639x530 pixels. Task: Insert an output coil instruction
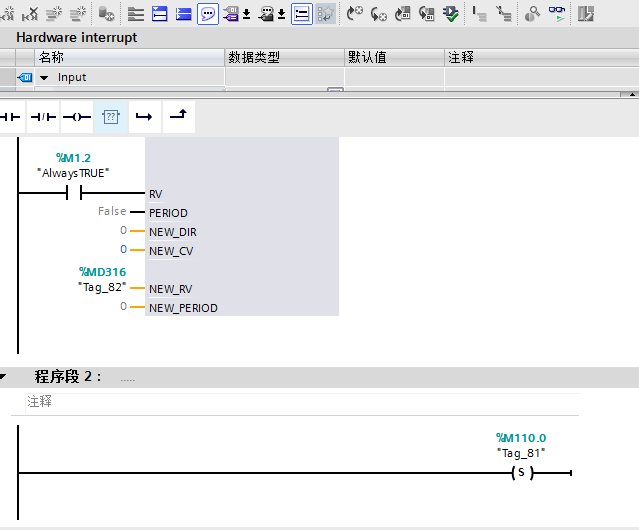click(x=77, y=117)
